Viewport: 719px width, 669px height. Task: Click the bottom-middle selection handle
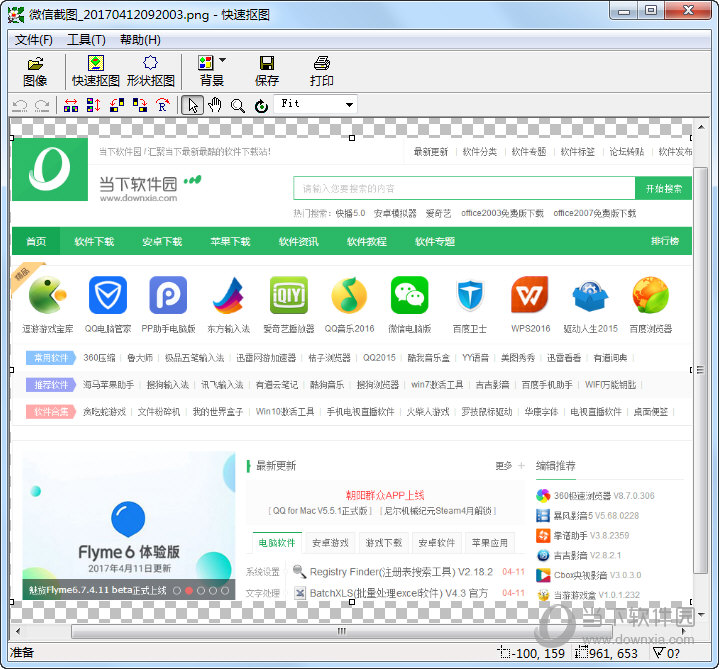pos(352,602)
